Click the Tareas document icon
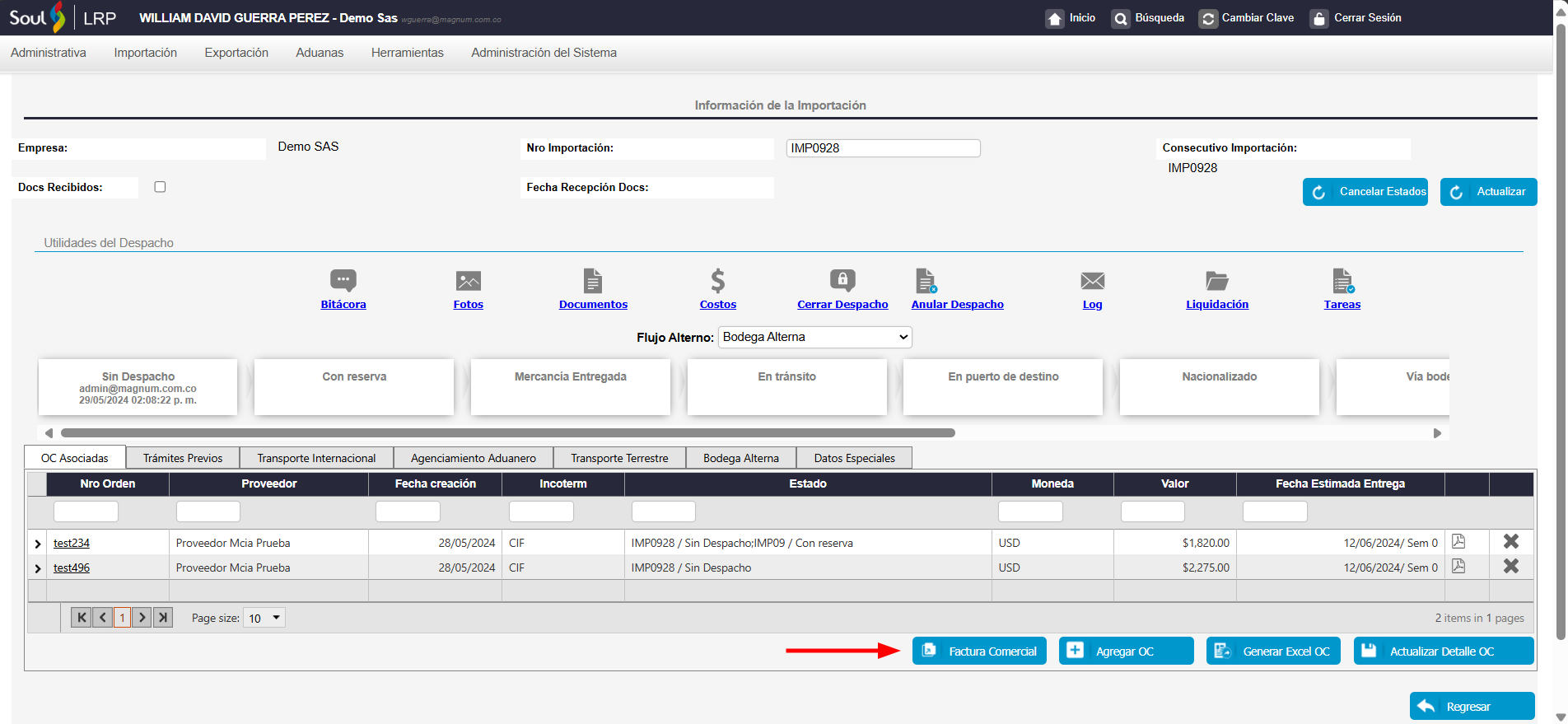Screen dimensions: 1568x724 [1342, 281]
